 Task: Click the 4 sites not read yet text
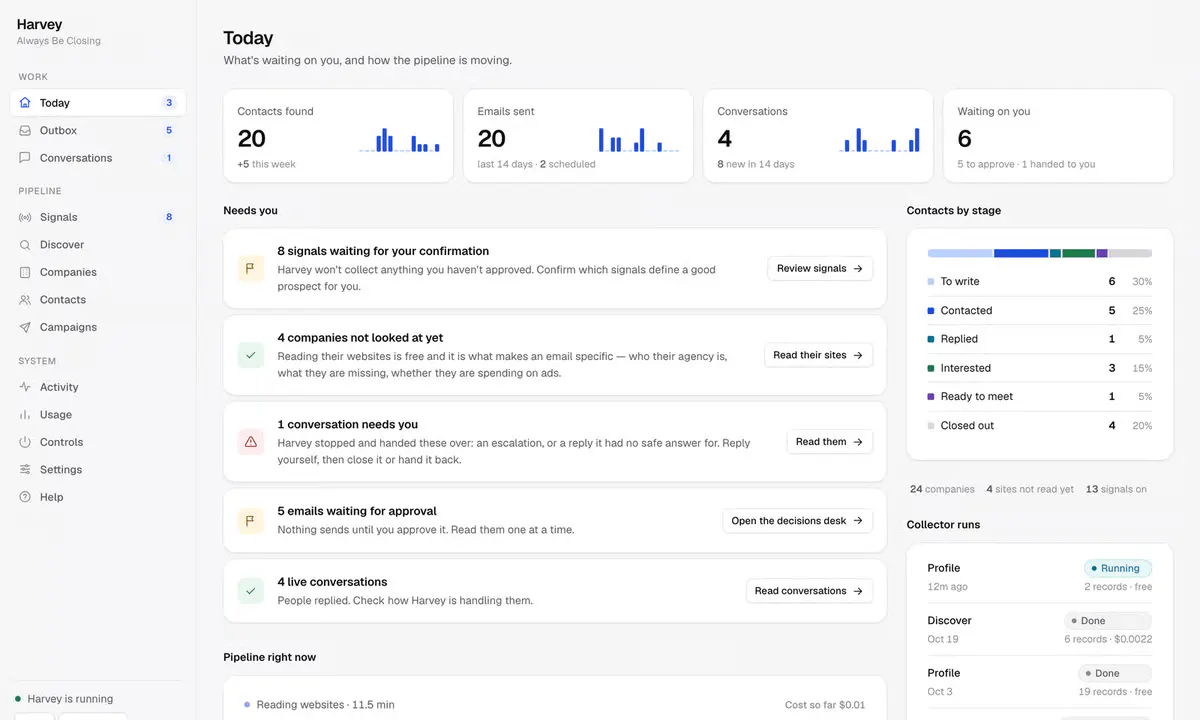[1030, 489]
